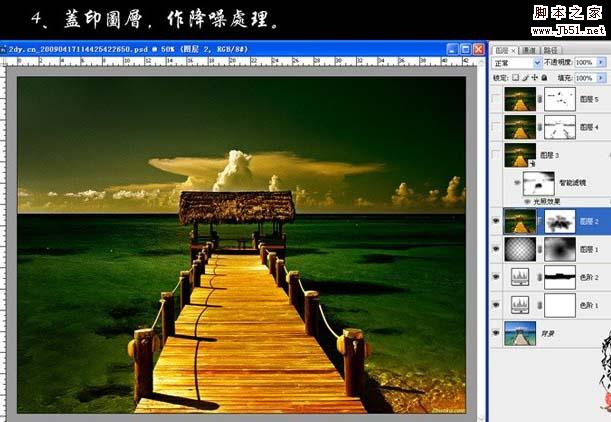Toggle the 智能滤镜 smart filter eye icon

pos(517,182)
